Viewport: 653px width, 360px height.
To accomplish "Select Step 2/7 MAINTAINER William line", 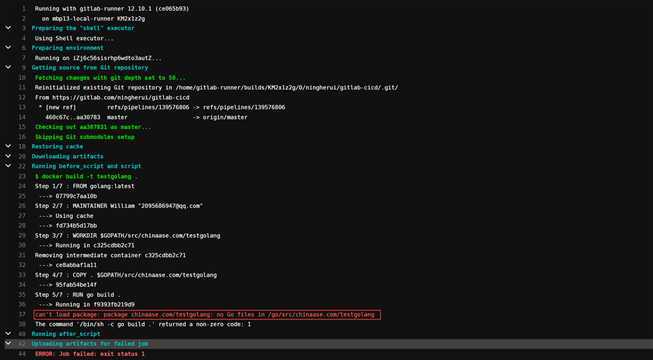I will point(119,206).
